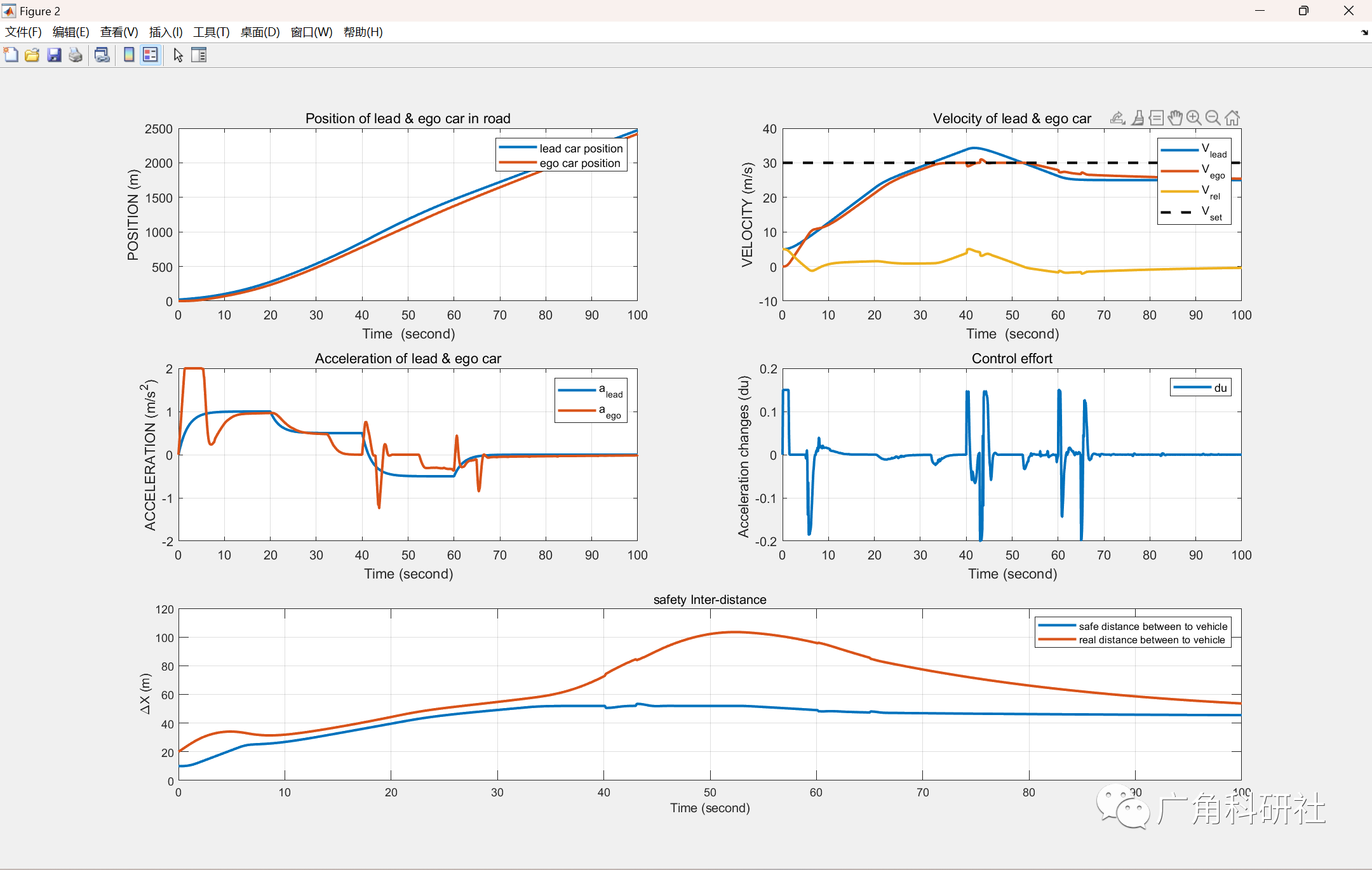Select 'real distance between to vehicle' legend entry
Screen dimensions: 1372x870
[x=1132, y=640]
